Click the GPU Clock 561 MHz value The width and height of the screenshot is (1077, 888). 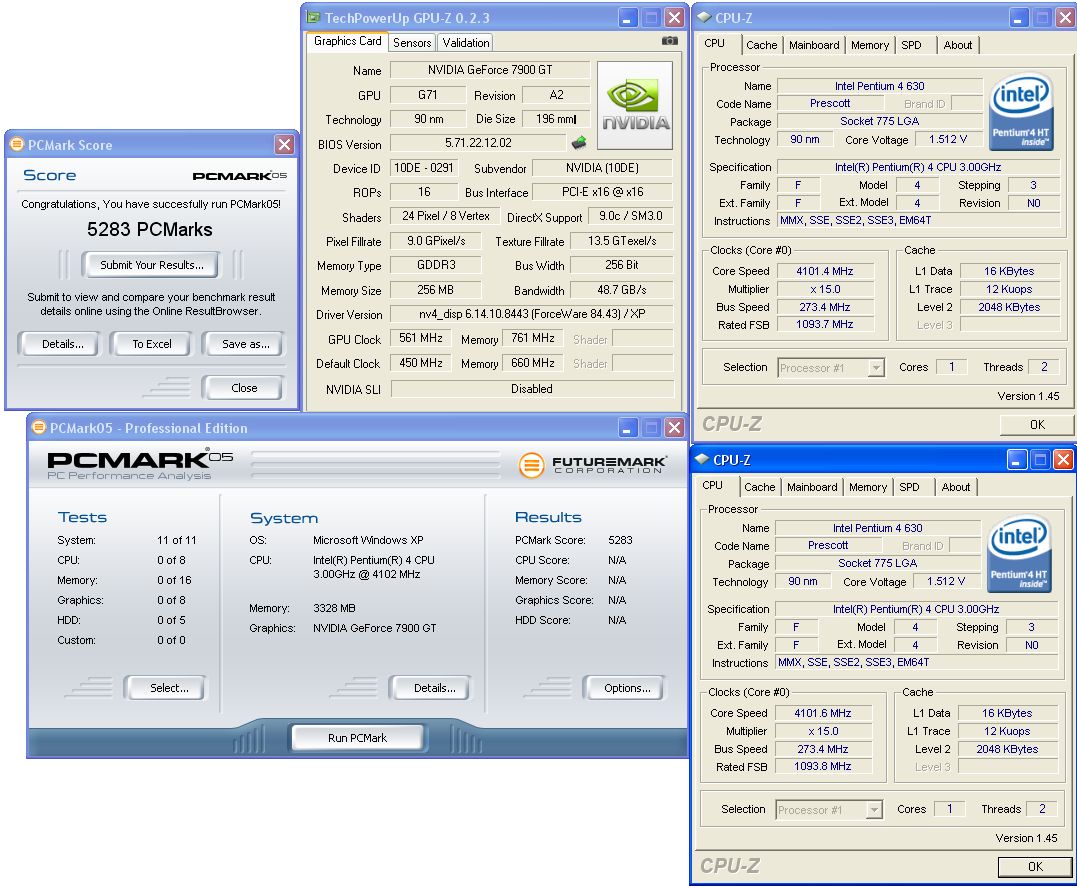point(421,339)
